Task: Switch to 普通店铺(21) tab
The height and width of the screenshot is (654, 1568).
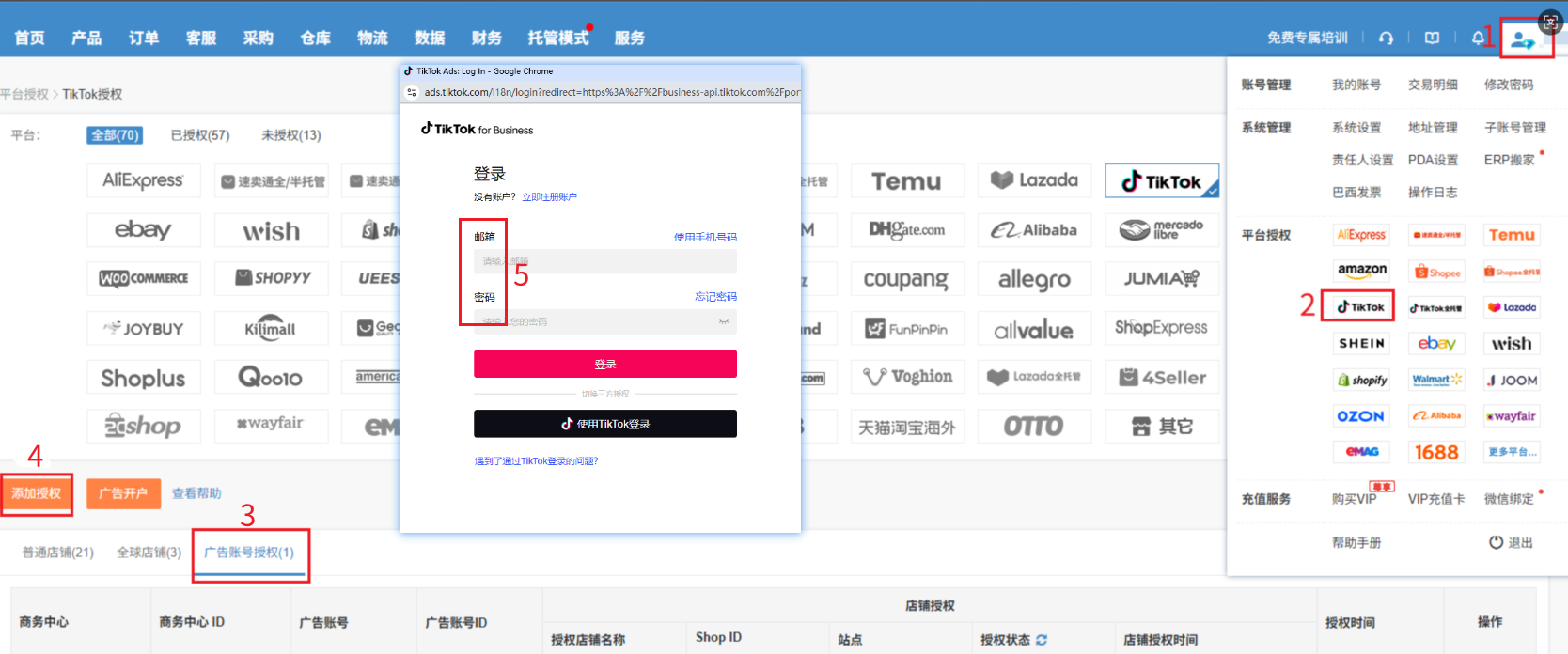Action: [58, 553]
